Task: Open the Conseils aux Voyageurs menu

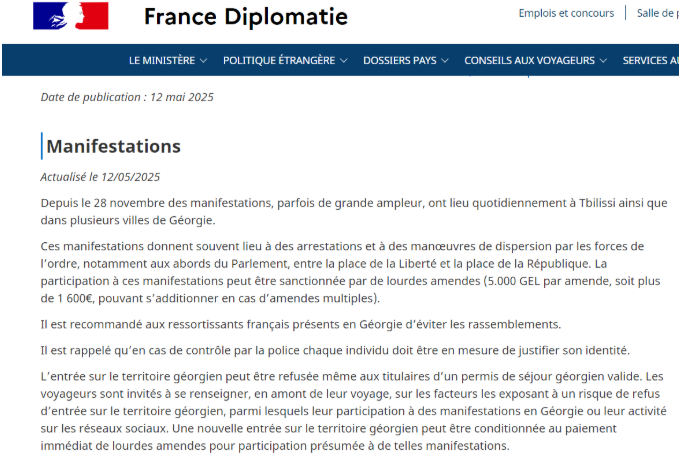Action: click(529, 61)
